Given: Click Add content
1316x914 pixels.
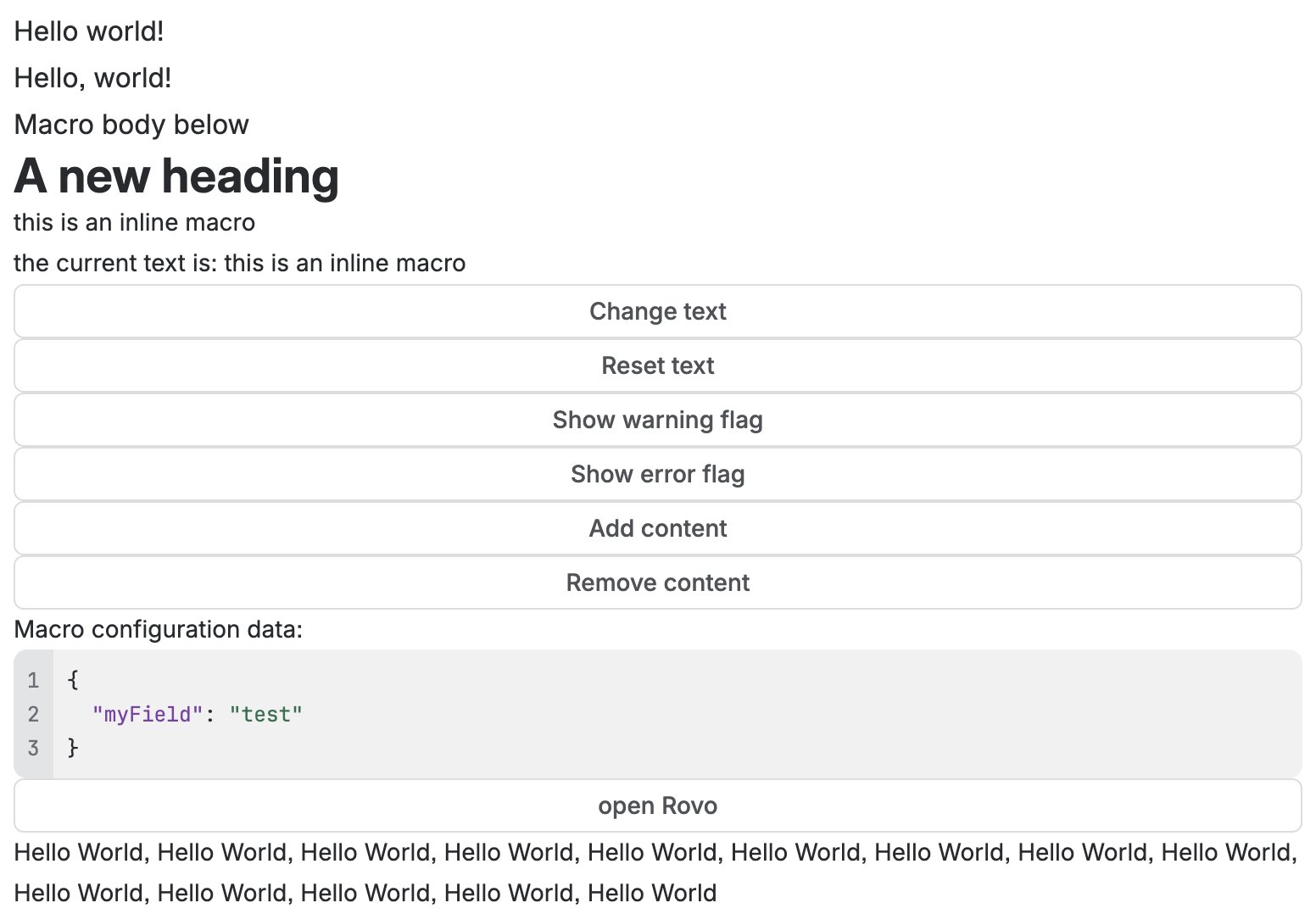Looking at the screenshot, I should click(x=657, y=527).
